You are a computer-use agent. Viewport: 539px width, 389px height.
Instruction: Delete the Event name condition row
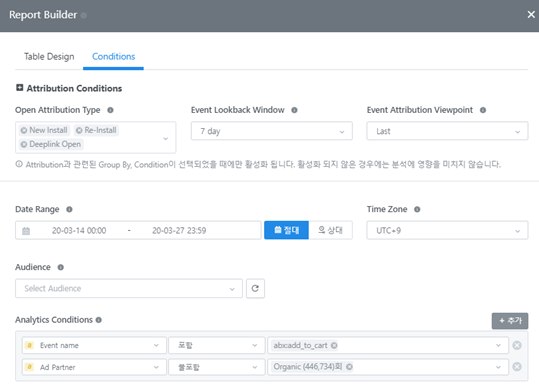[517, 345]
